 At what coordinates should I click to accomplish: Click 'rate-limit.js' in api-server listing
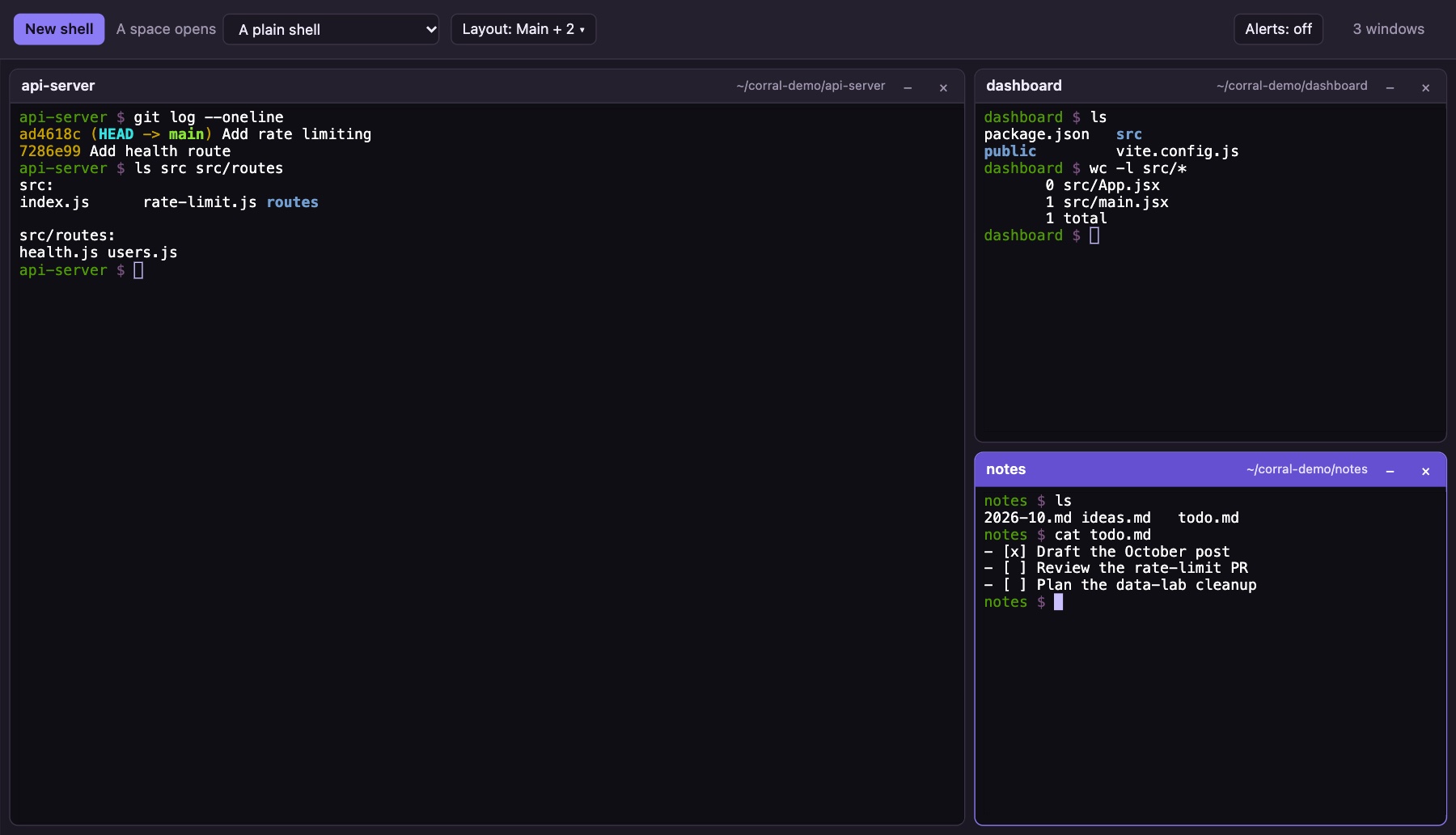[x=200, y=202]
